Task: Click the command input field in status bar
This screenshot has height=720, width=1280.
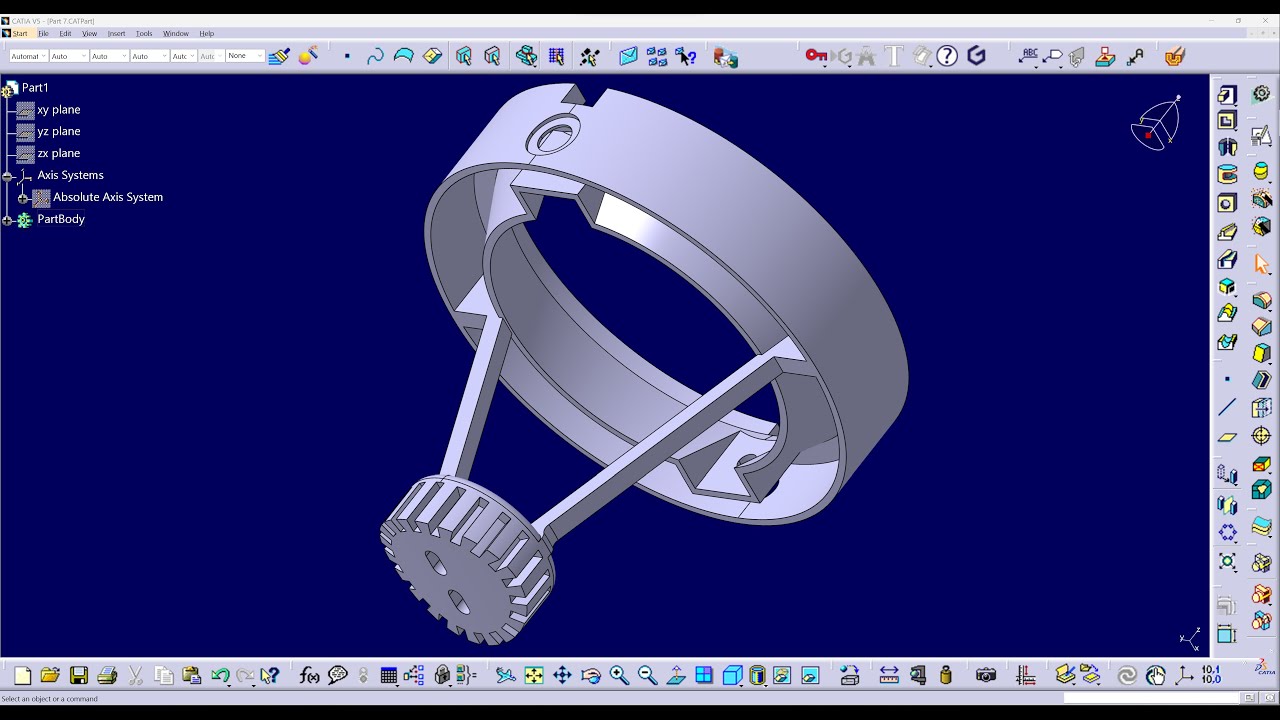Action: (x=1150, y=698)
